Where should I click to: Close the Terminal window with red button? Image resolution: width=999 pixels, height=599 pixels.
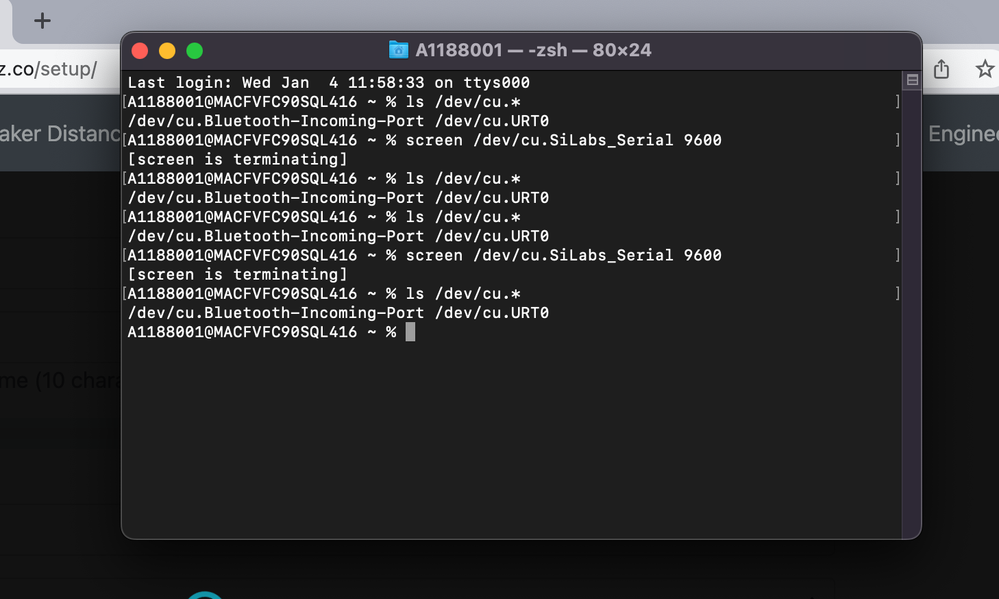140,50
